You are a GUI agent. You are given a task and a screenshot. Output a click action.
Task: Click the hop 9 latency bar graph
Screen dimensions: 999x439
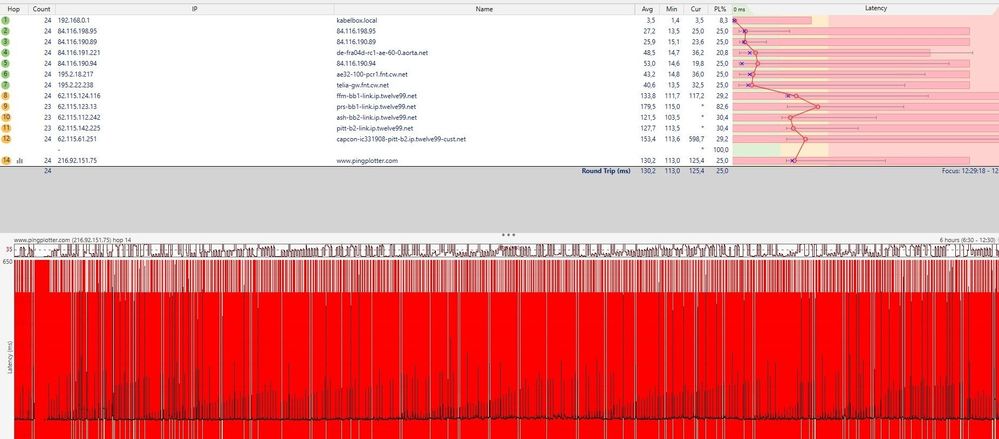point(865,106)
